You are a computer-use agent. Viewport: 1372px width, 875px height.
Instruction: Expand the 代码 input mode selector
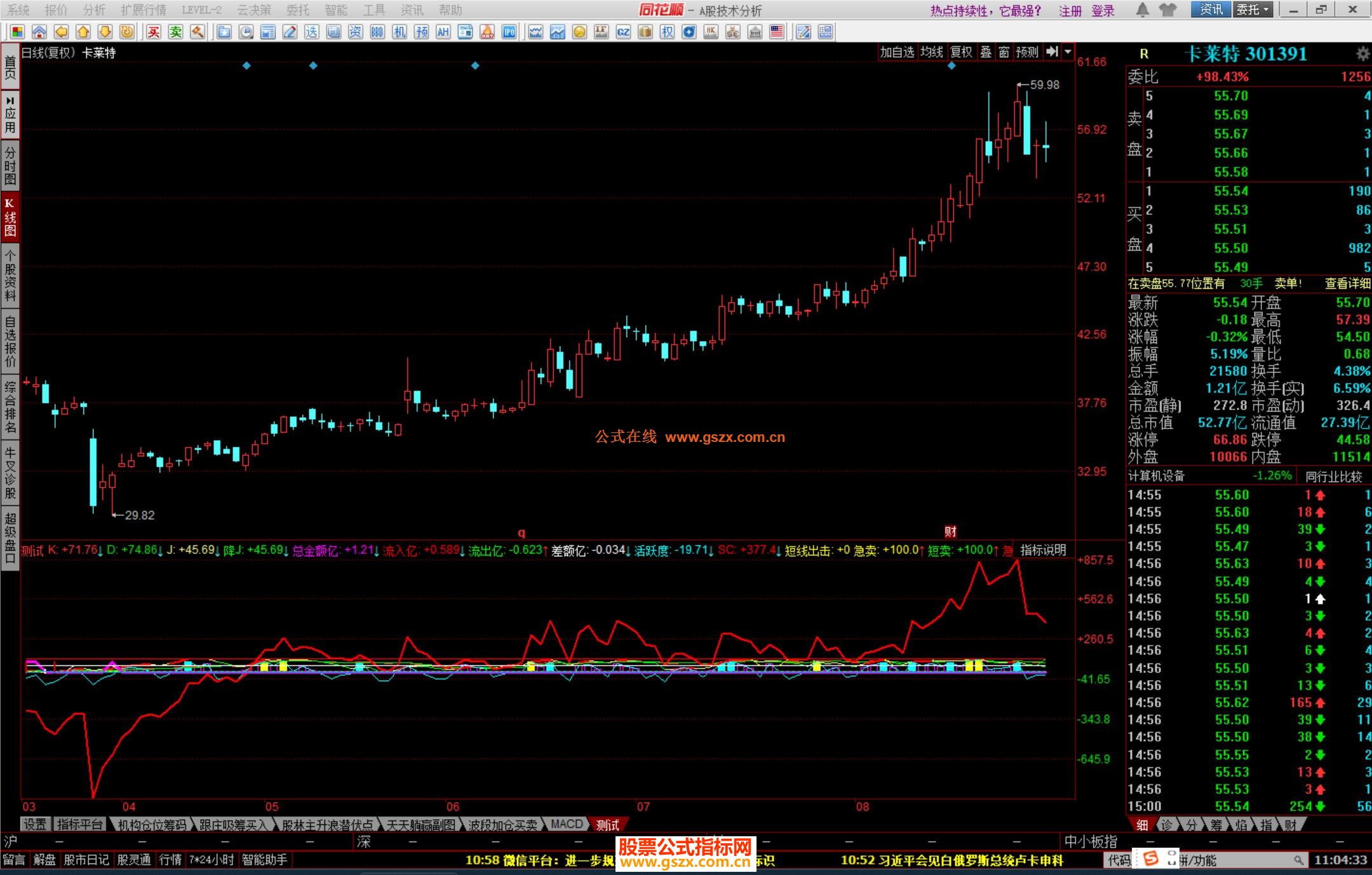pos(1120,860)
